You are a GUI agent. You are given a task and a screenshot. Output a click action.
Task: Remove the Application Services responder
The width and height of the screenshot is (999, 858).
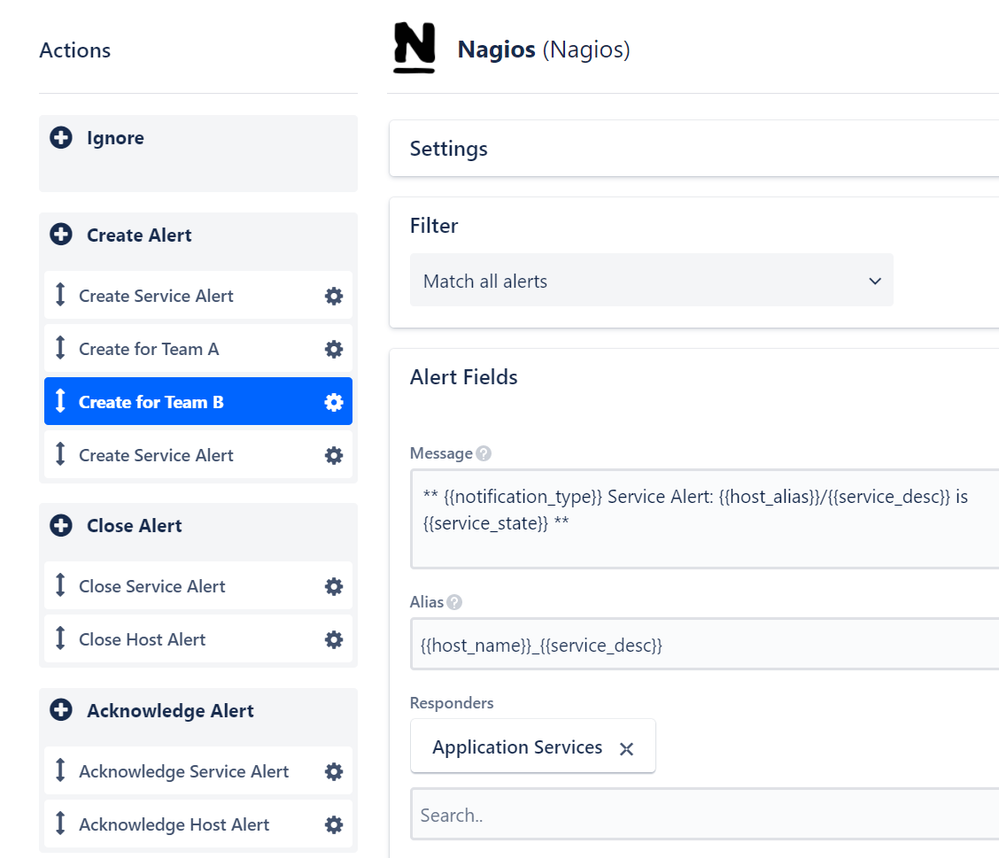click(x=627, y=746)
